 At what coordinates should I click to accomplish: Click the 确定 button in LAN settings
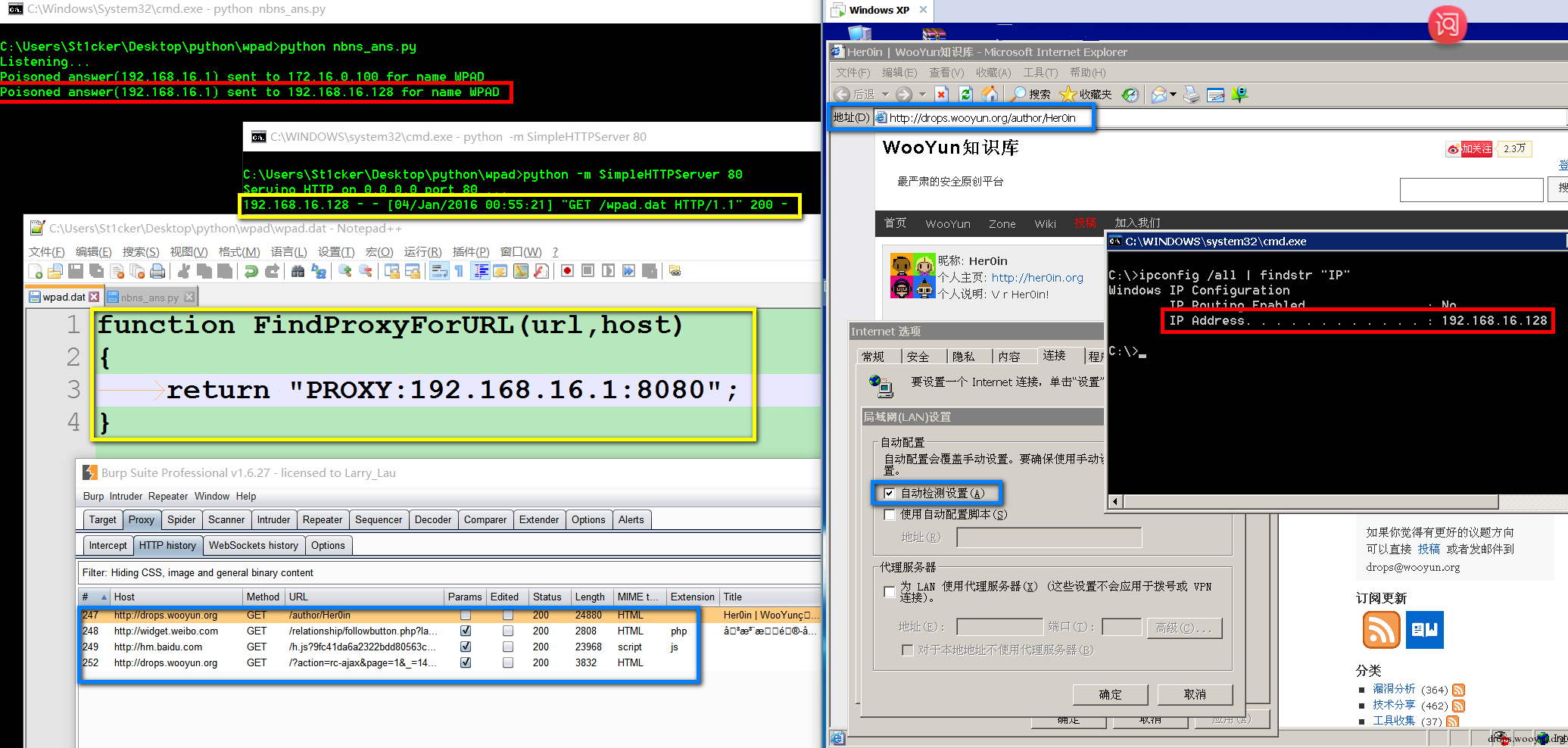pos(1110,694)
